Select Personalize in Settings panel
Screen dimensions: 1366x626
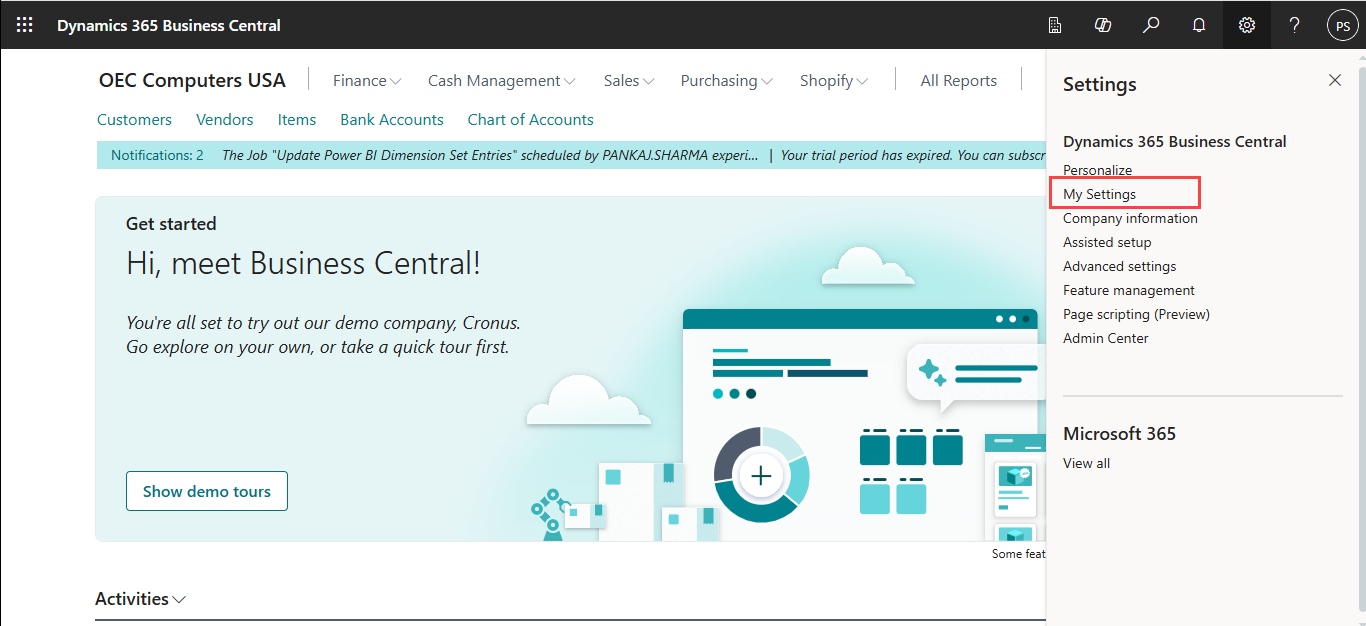pyautogui.click(x=1097, y=170)
